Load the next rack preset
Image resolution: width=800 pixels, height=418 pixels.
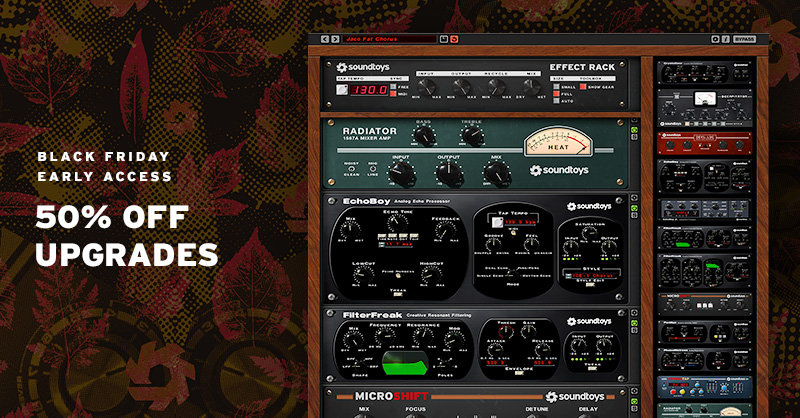click(335, 39)
